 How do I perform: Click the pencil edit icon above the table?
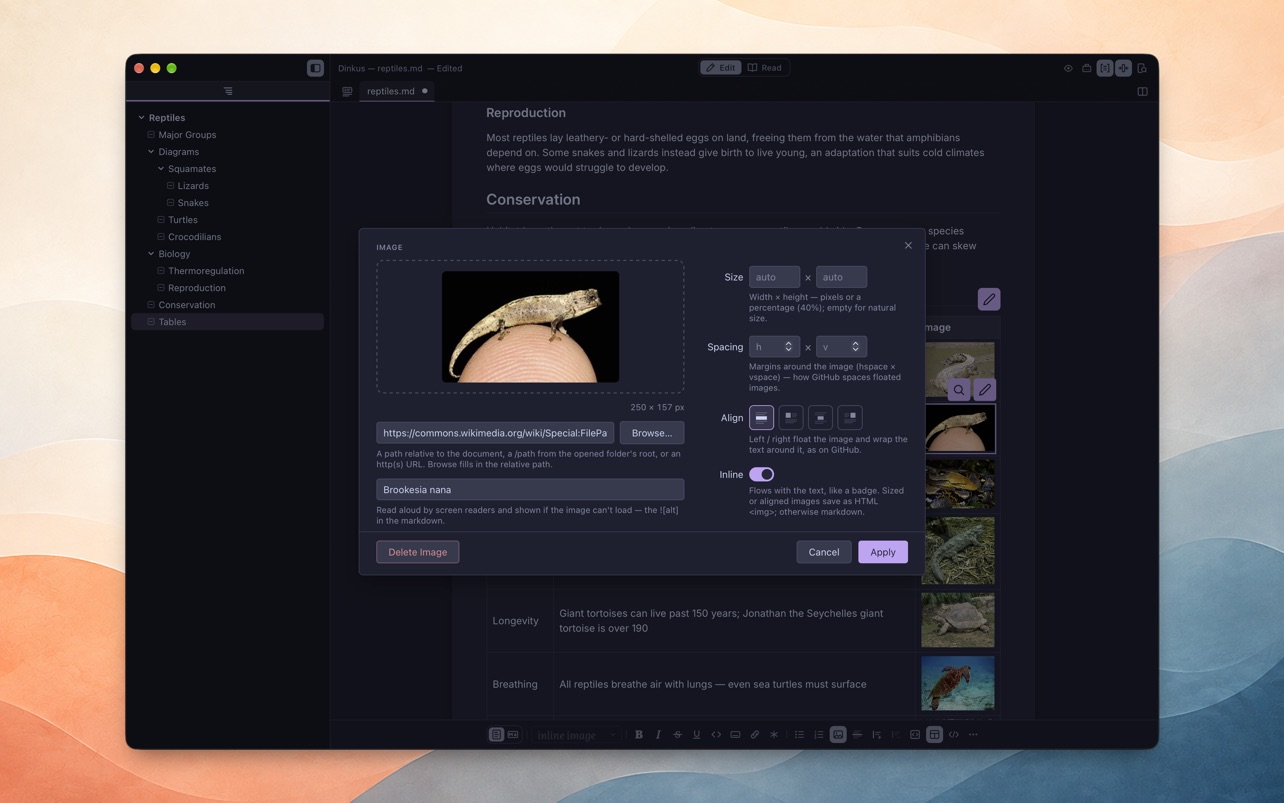tap(989, 299)
